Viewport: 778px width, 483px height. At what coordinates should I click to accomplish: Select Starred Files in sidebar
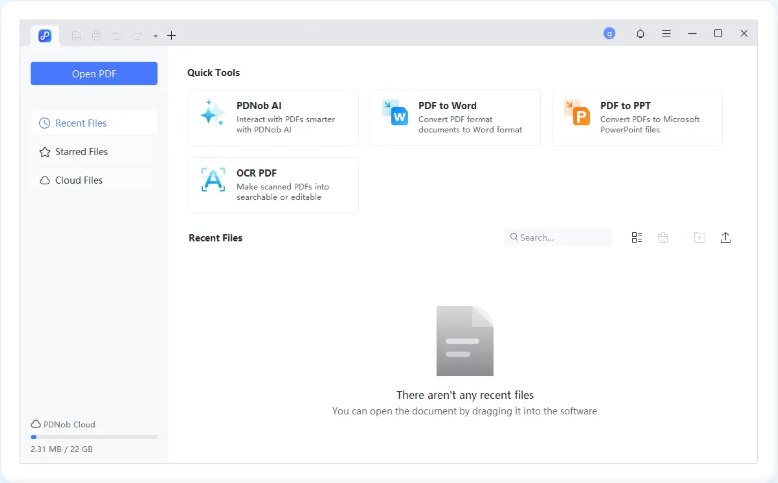point(94,151)
